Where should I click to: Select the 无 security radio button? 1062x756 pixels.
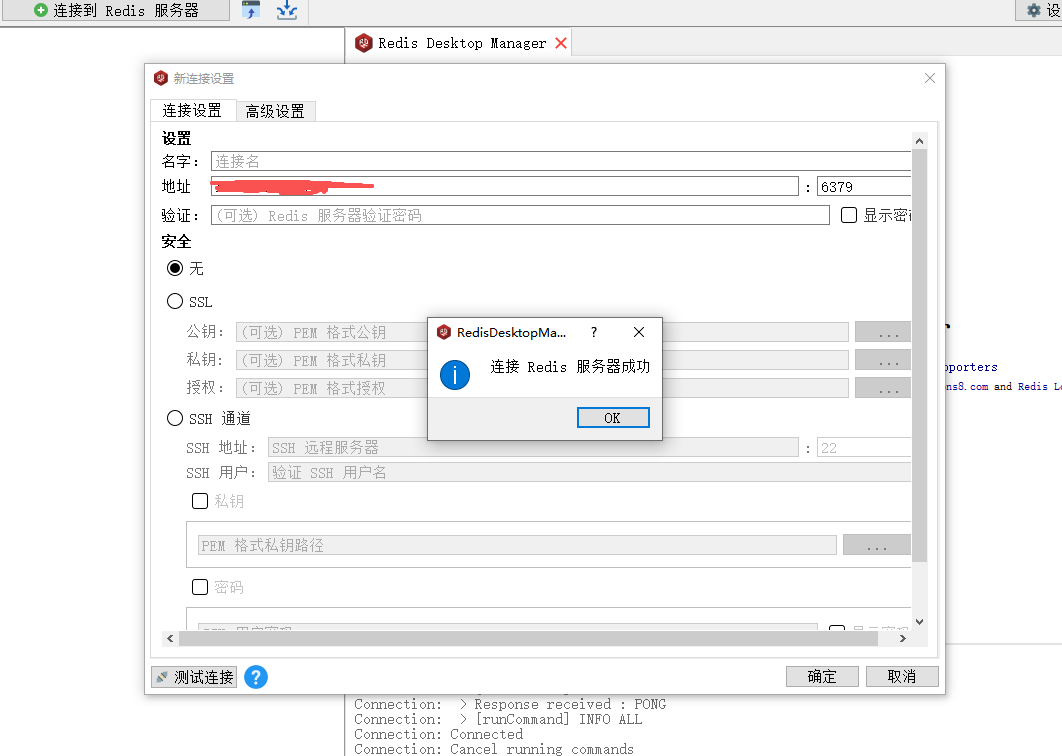point(175,268)
